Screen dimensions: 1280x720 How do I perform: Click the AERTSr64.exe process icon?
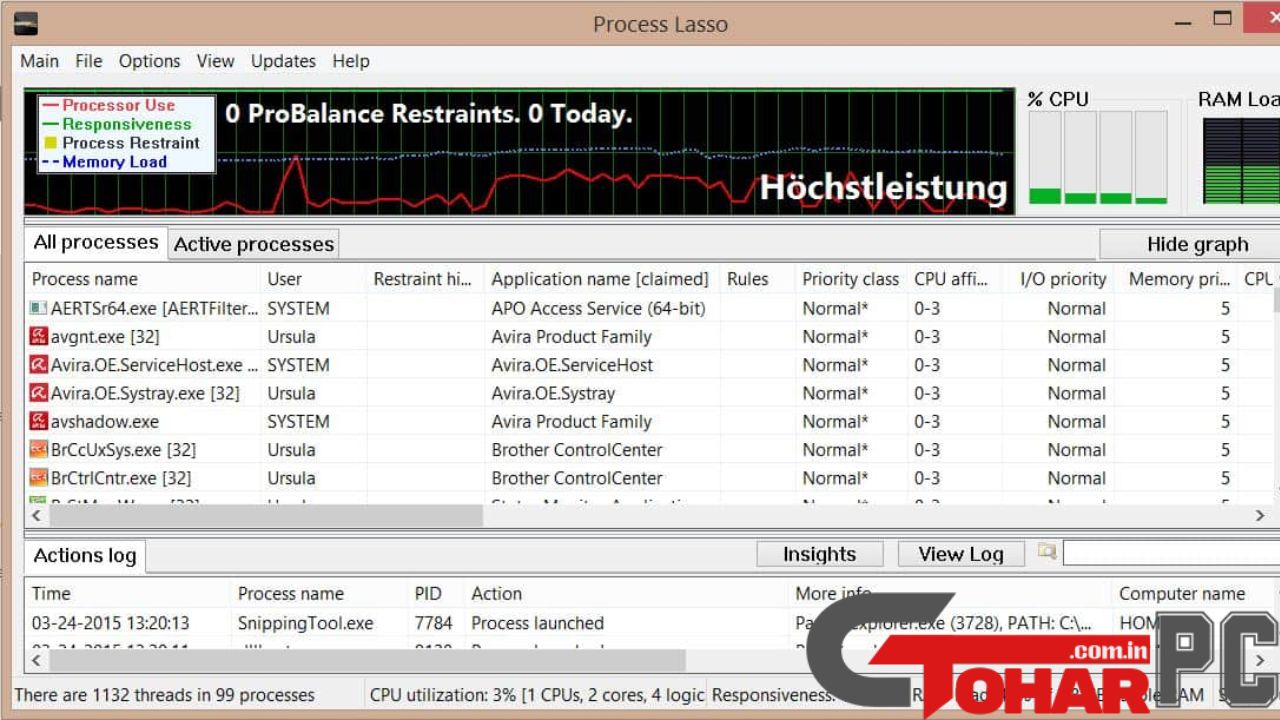coord(39,308)
